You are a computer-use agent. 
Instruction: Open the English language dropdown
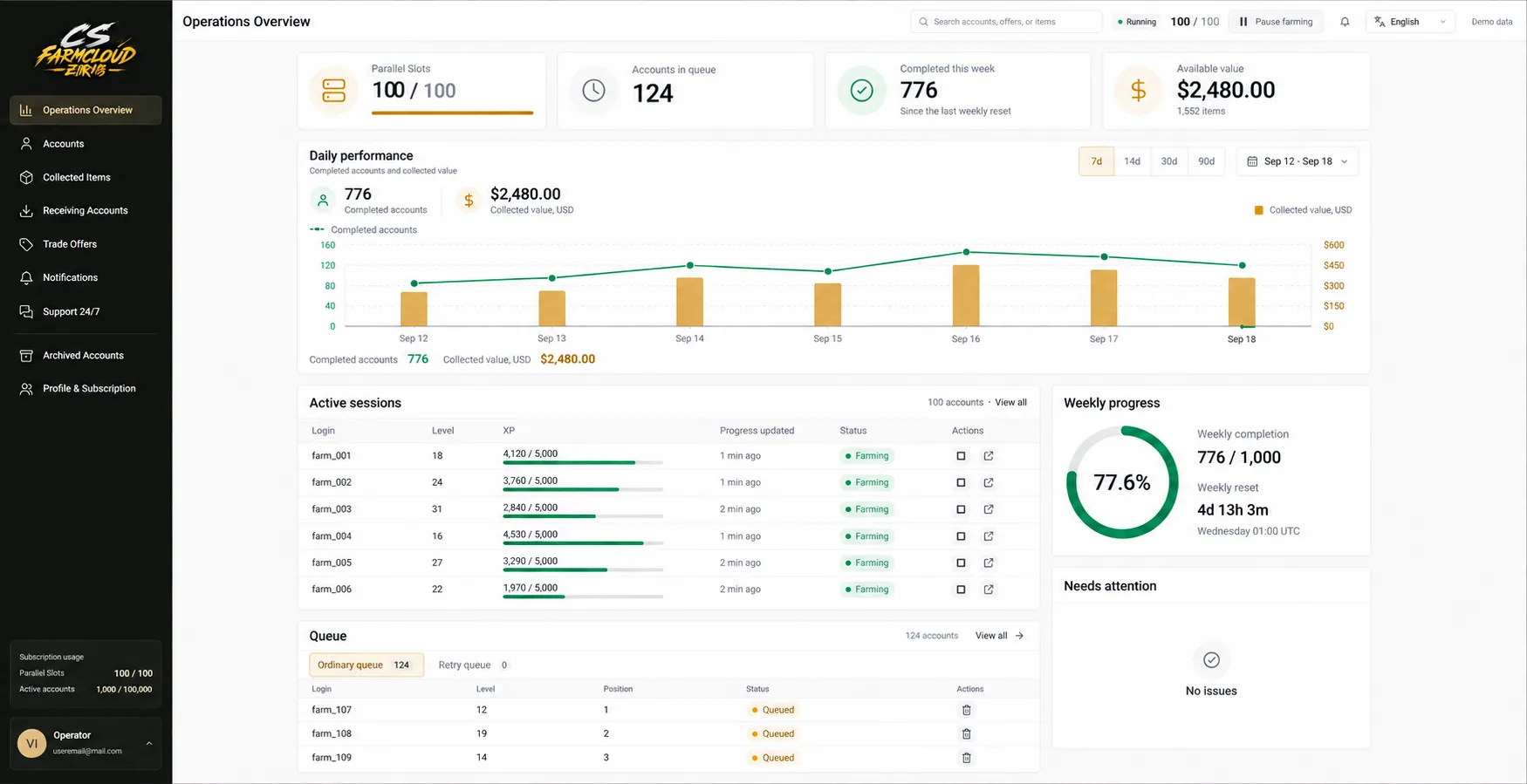pyautogui.click(x=1410, y=22)
